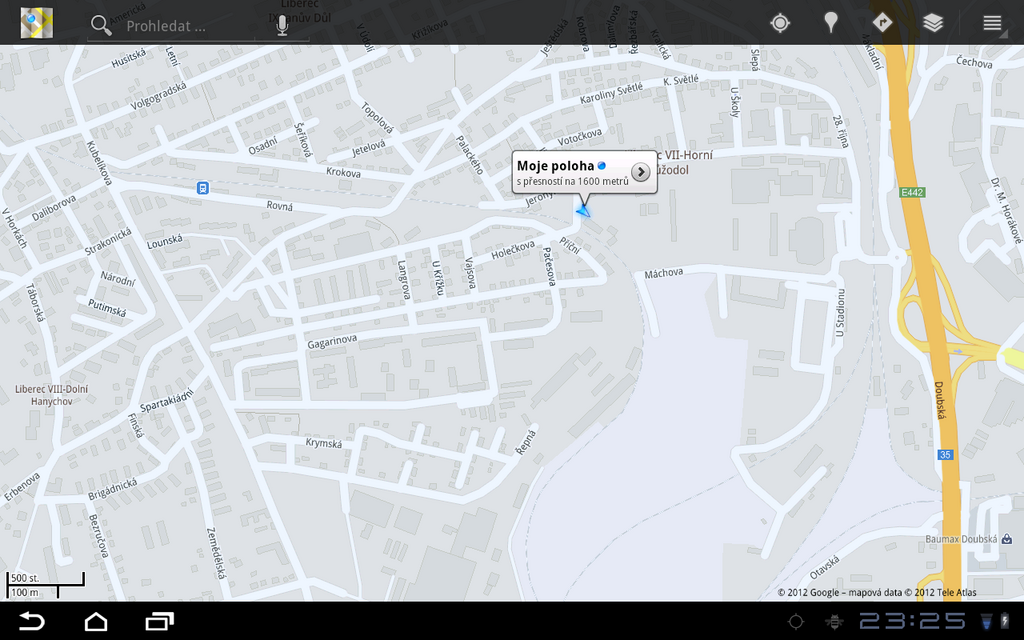This screenshot has height=640, width=1024.
Task: Center map on my location
Action: click(780, 23)
